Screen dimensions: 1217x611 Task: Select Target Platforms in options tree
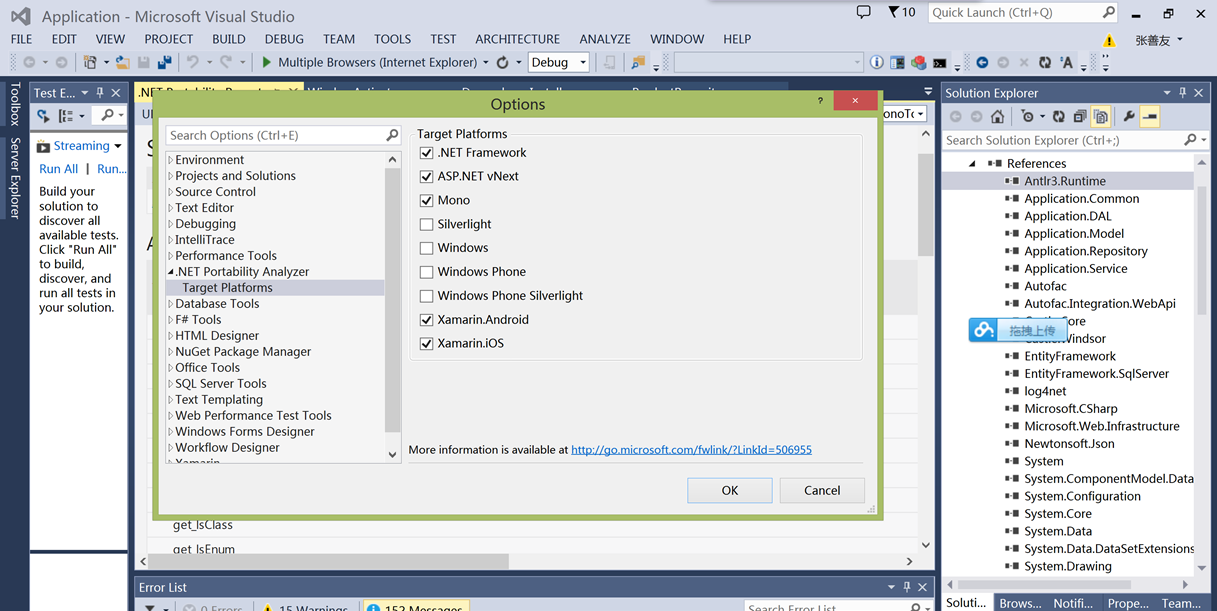pyautogui.click(x=227, y=288)
